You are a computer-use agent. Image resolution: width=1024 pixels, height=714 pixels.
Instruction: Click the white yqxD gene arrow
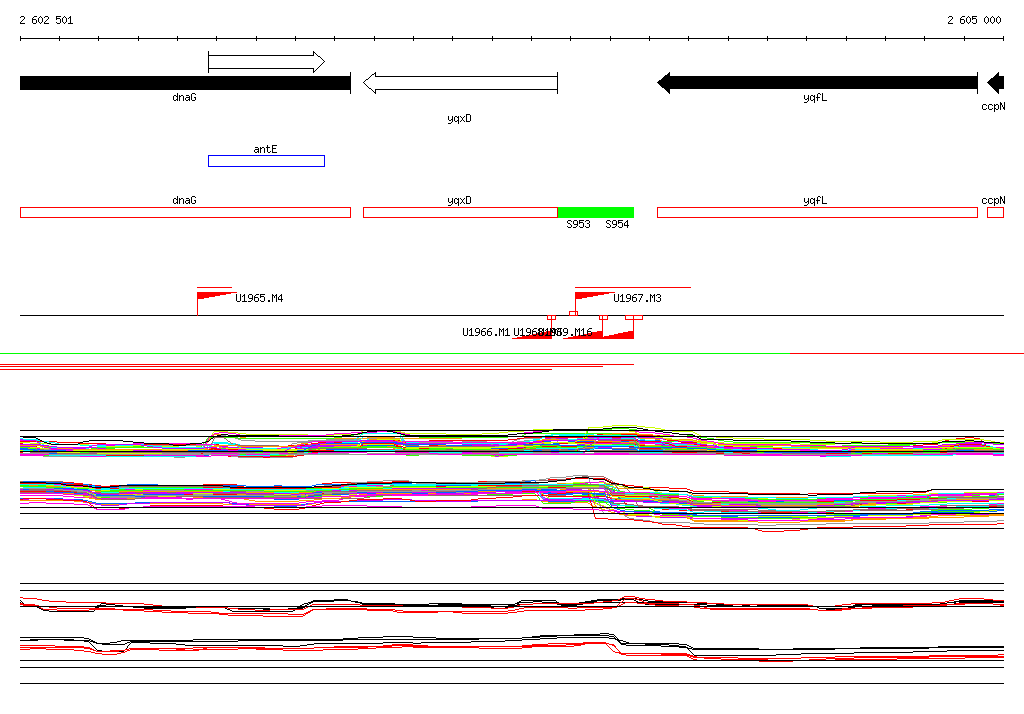(460, 83)
